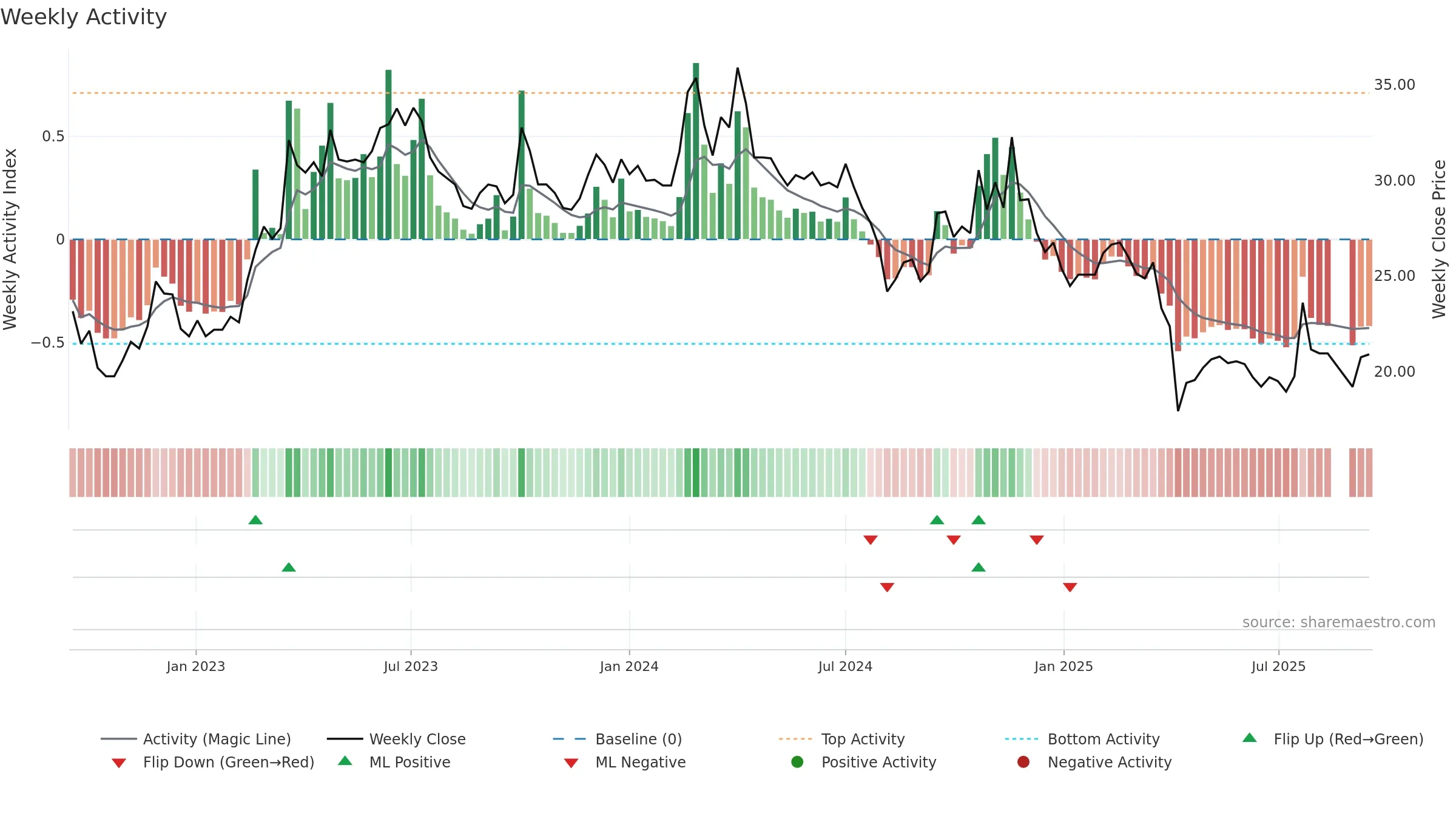Toggle the Activity (Magic Line) legend entry
Viewport: 1456px width, 819px height.
196,739
